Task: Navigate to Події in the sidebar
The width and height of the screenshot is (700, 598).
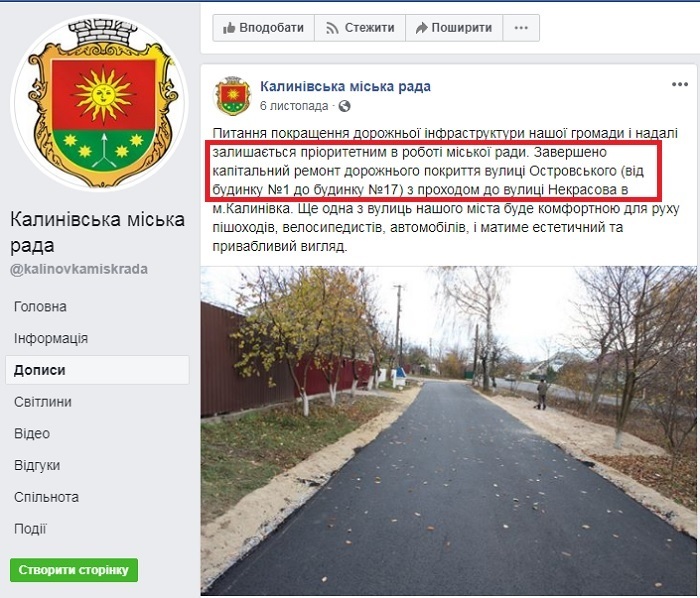Action: 30,529
